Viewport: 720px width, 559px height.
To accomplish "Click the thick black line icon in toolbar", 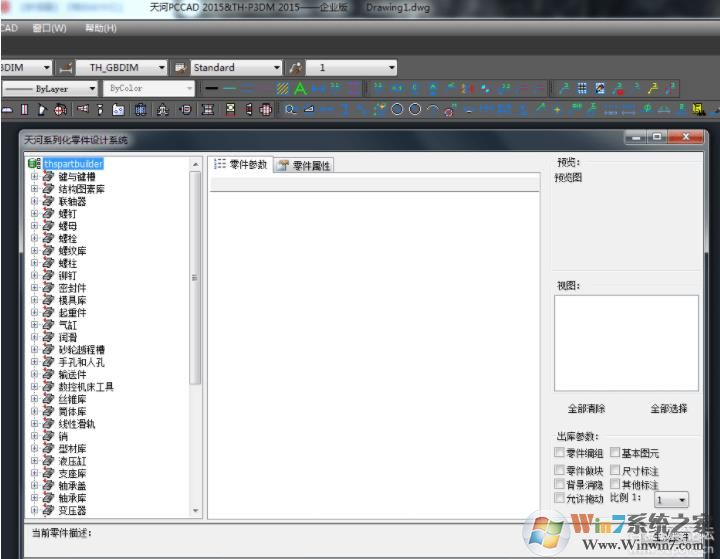I will pos(212,88).
